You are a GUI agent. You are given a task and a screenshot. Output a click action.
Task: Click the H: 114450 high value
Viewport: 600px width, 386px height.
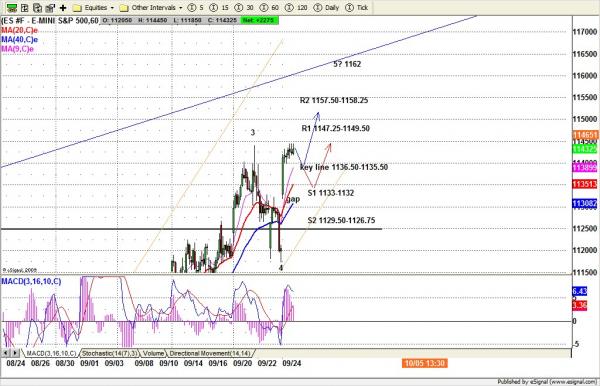click(x=153, y=20)
